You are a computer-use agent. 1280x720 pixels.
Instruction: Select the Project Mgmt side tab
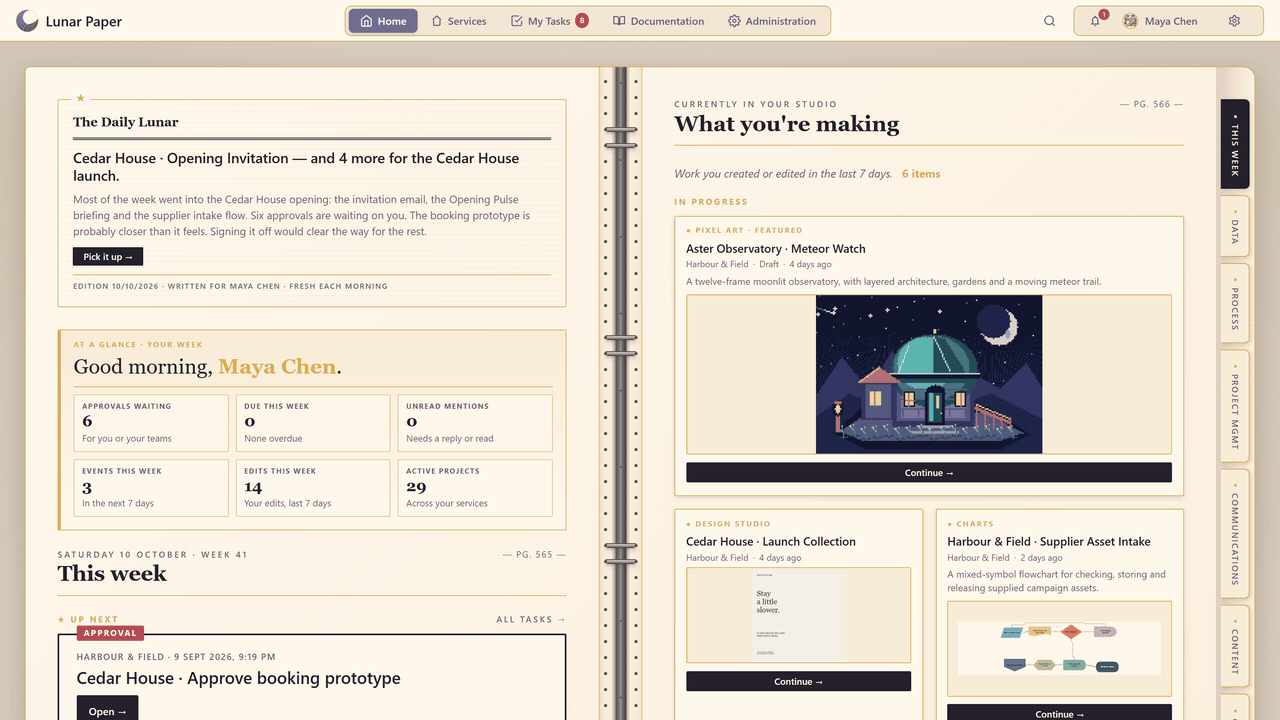coord(1235,405)
